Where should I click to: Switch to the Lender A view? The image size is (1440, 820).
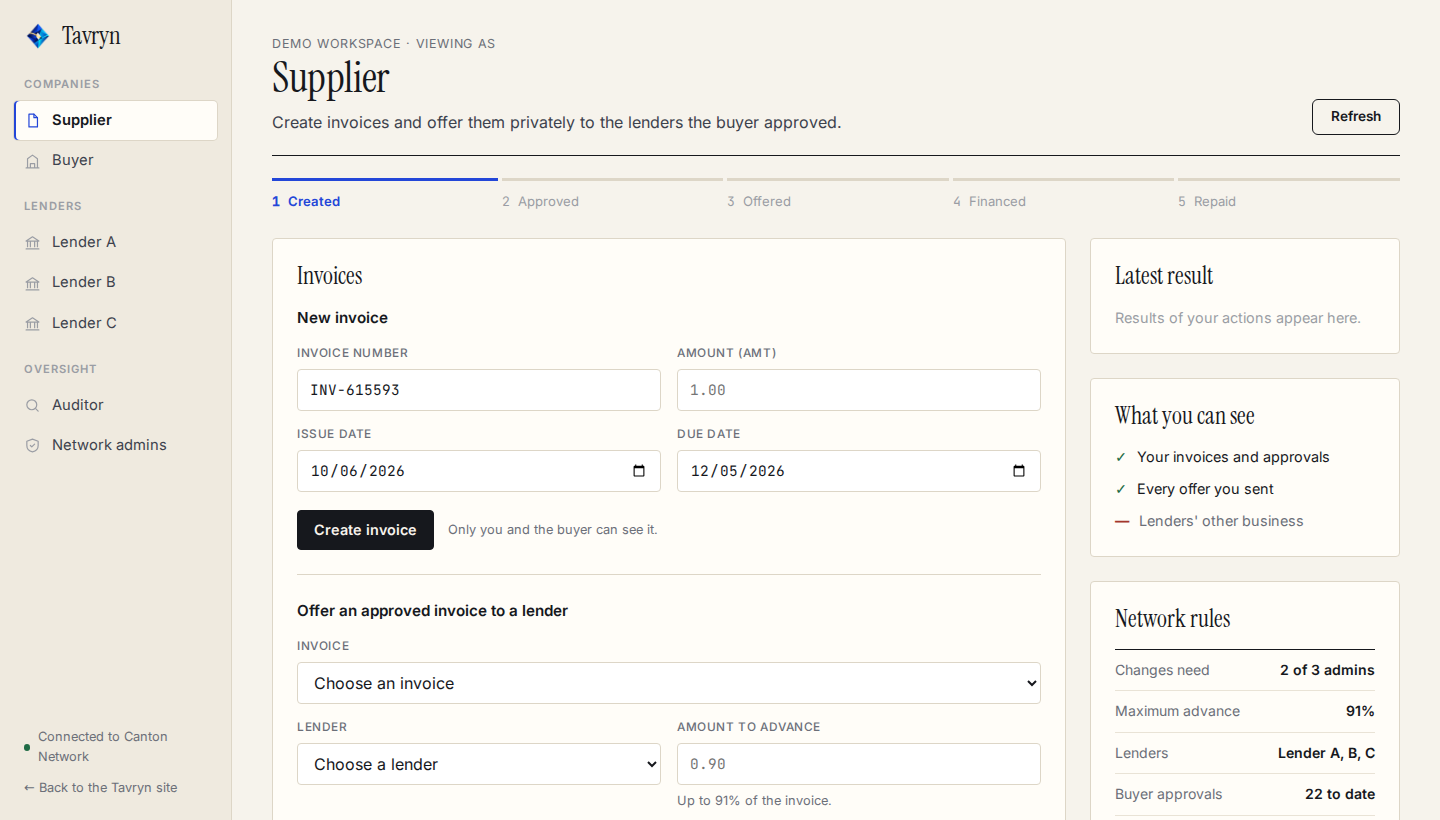pos(116,242)
